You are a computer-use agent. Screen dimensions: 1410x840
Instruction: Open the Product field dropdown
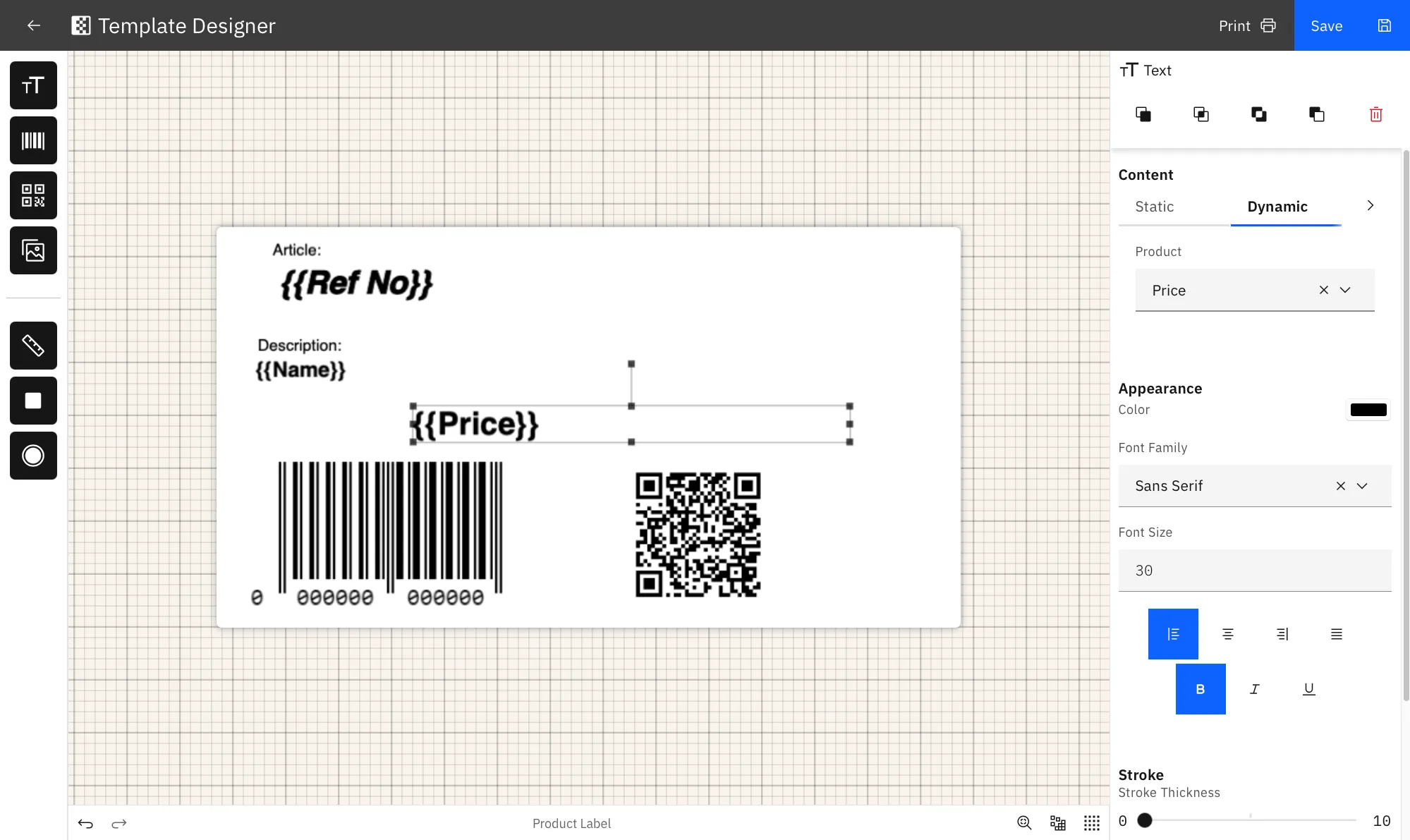point(1345,290)
